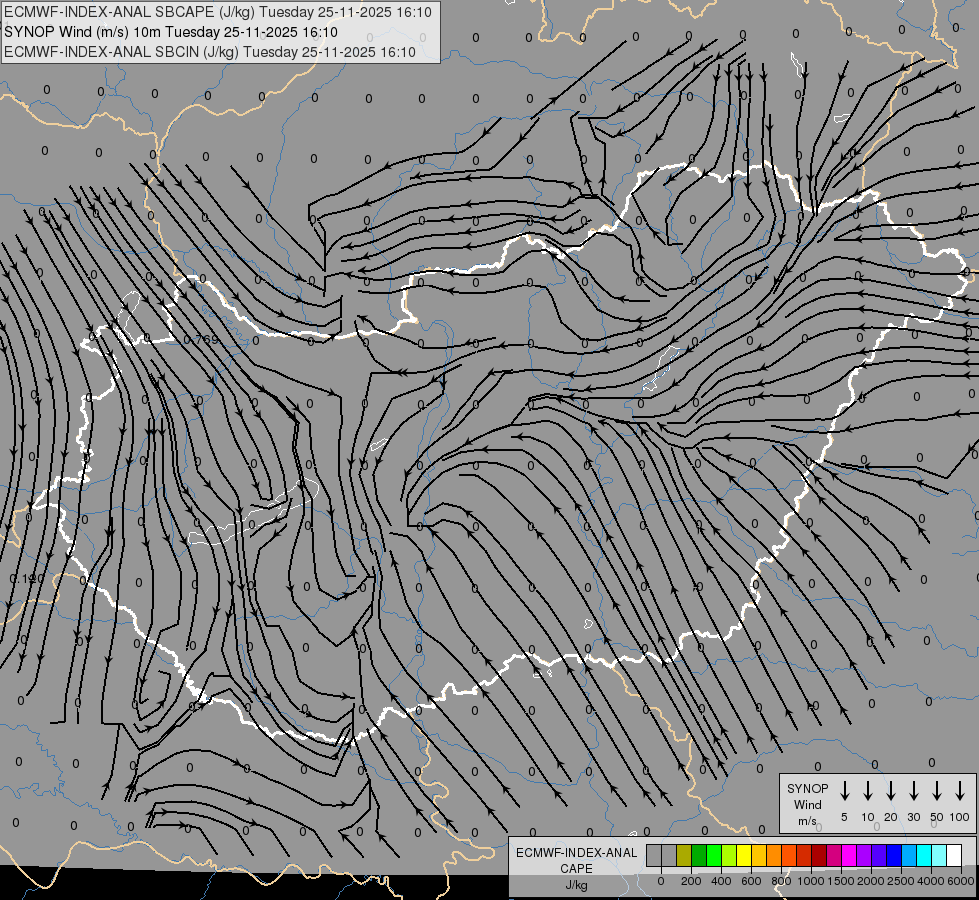Choose the bright magenta CAPE swatch

pos(849,855)
